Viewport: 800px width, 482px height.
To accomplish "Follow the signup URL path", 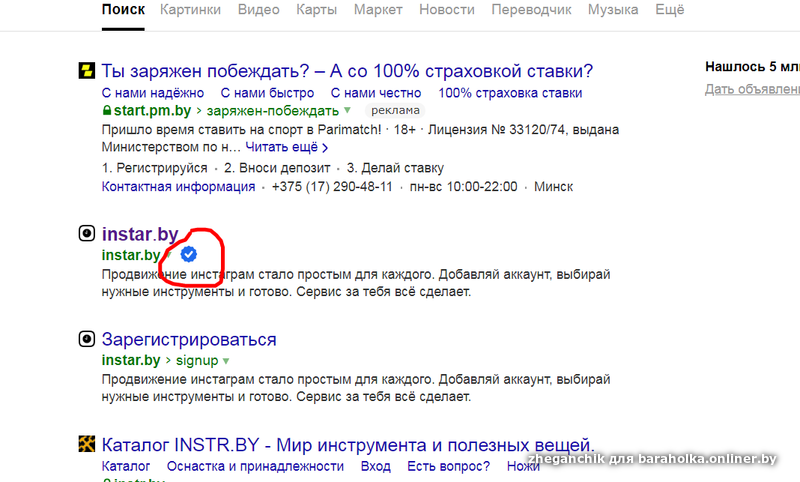I will click(x=197, y=361).
